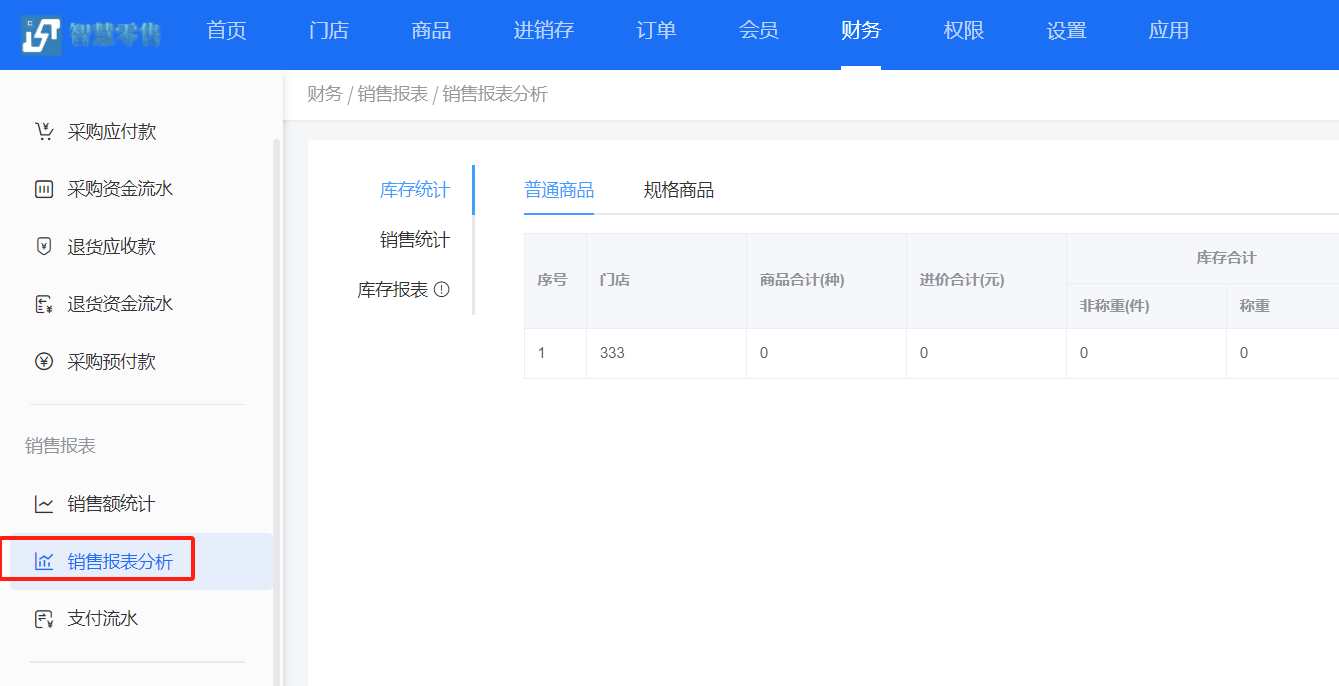1339x686 pixels.
Task: Click the 门店 column header
Action: pos(666,281)
